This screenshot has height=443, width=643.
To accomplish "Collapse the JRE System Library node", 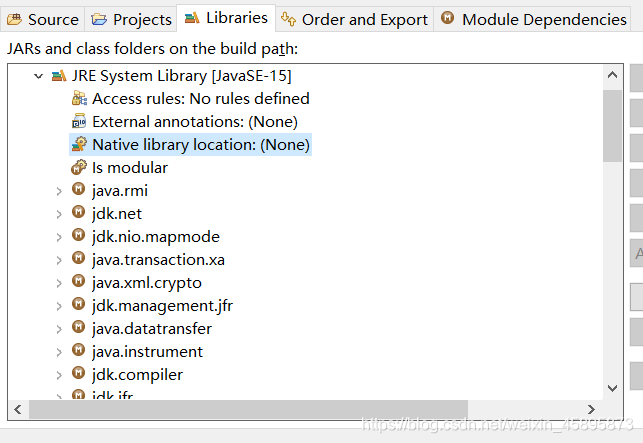I will tap(39, 76).
